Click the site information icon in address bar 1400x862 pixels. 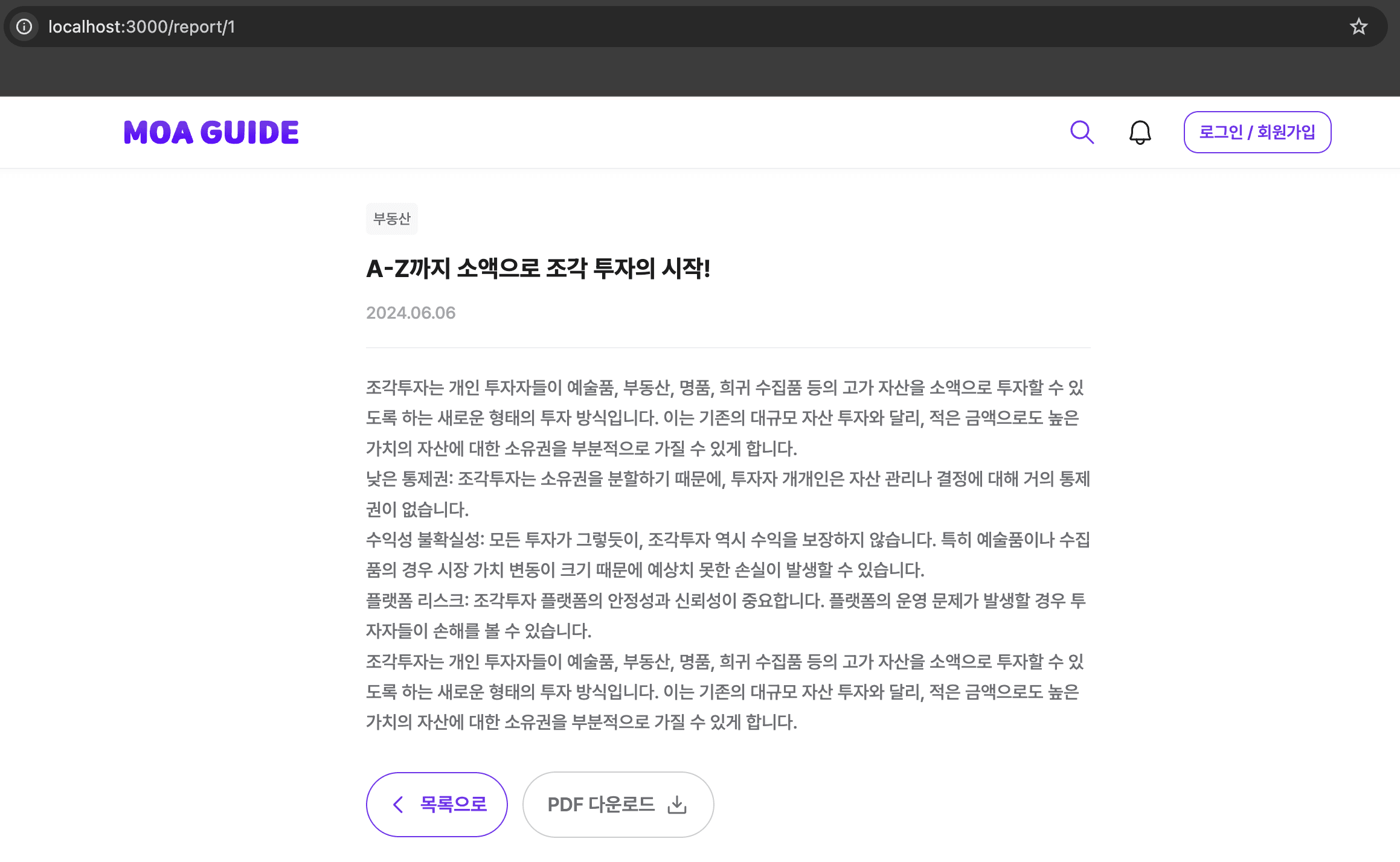pyautogui.click(x=24, y=27)
